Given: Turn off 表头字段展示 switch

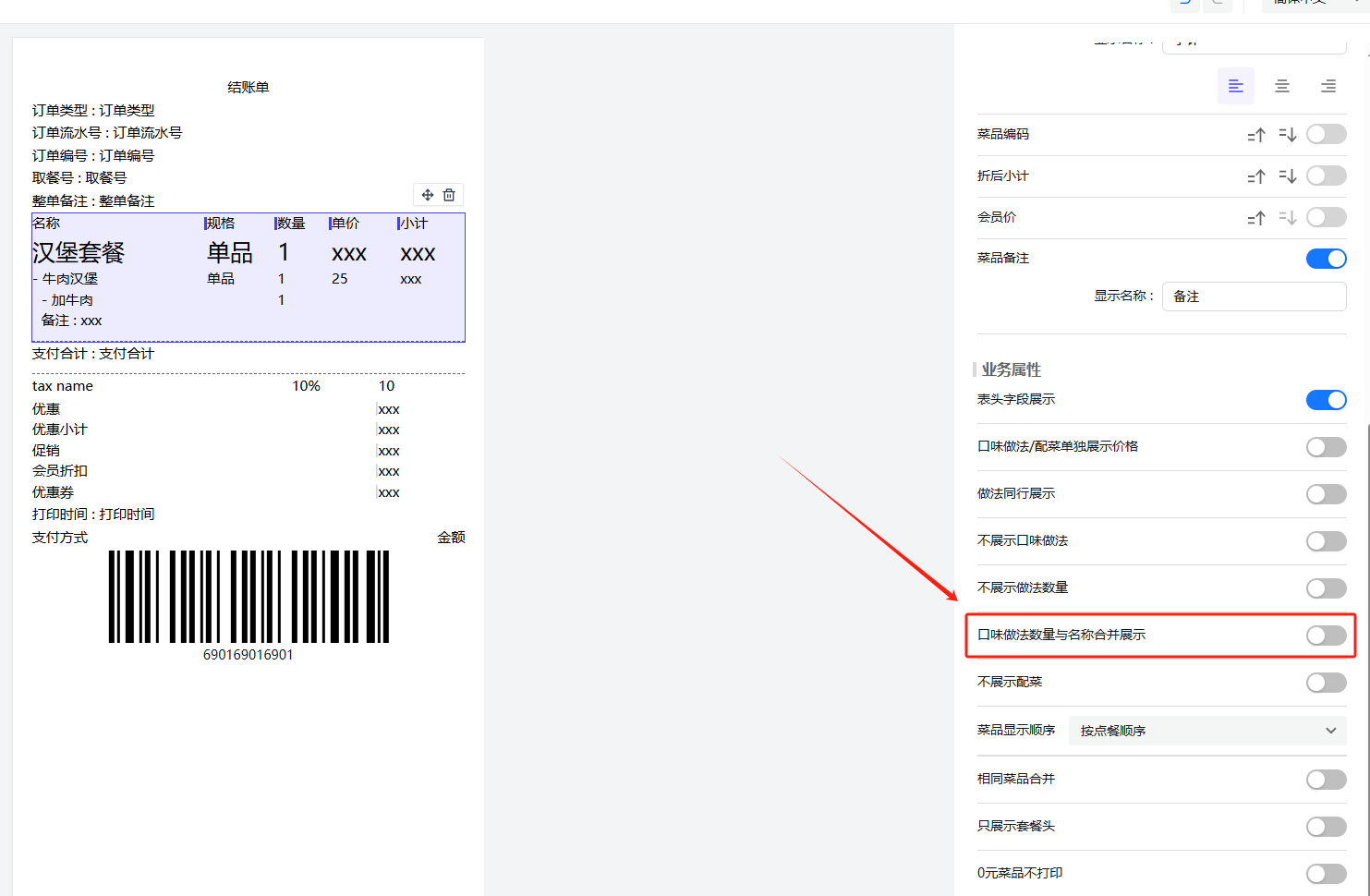Looking at the screenshot, I should tap(1326, 400).
